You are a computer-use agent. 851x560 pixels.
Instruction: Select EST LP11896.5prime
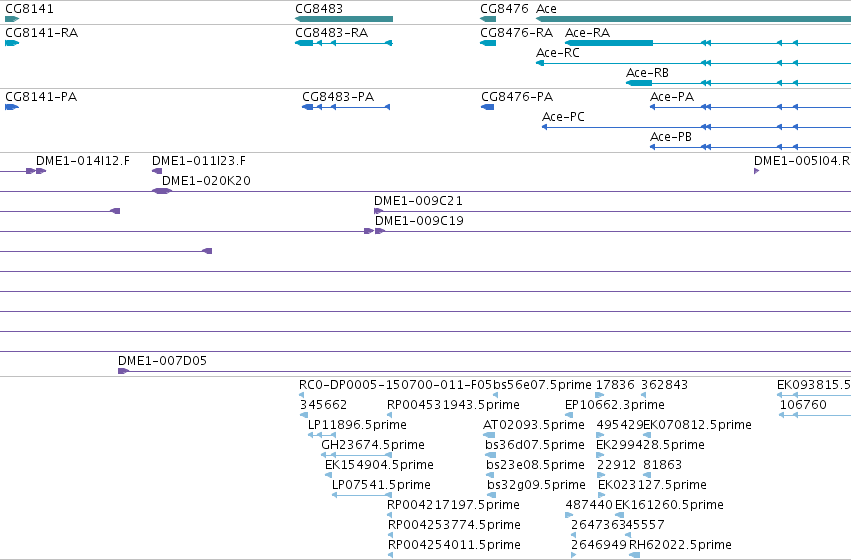[x=357, y=425]
